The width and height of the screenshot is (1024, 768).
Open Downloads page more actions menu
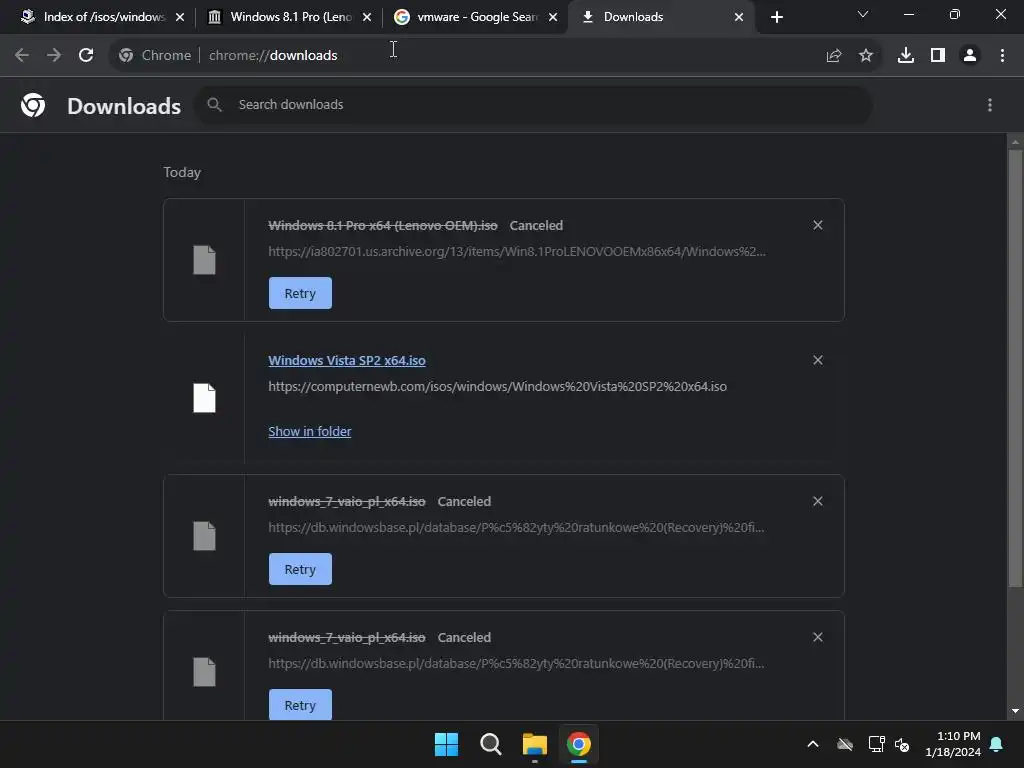(990, 105)
